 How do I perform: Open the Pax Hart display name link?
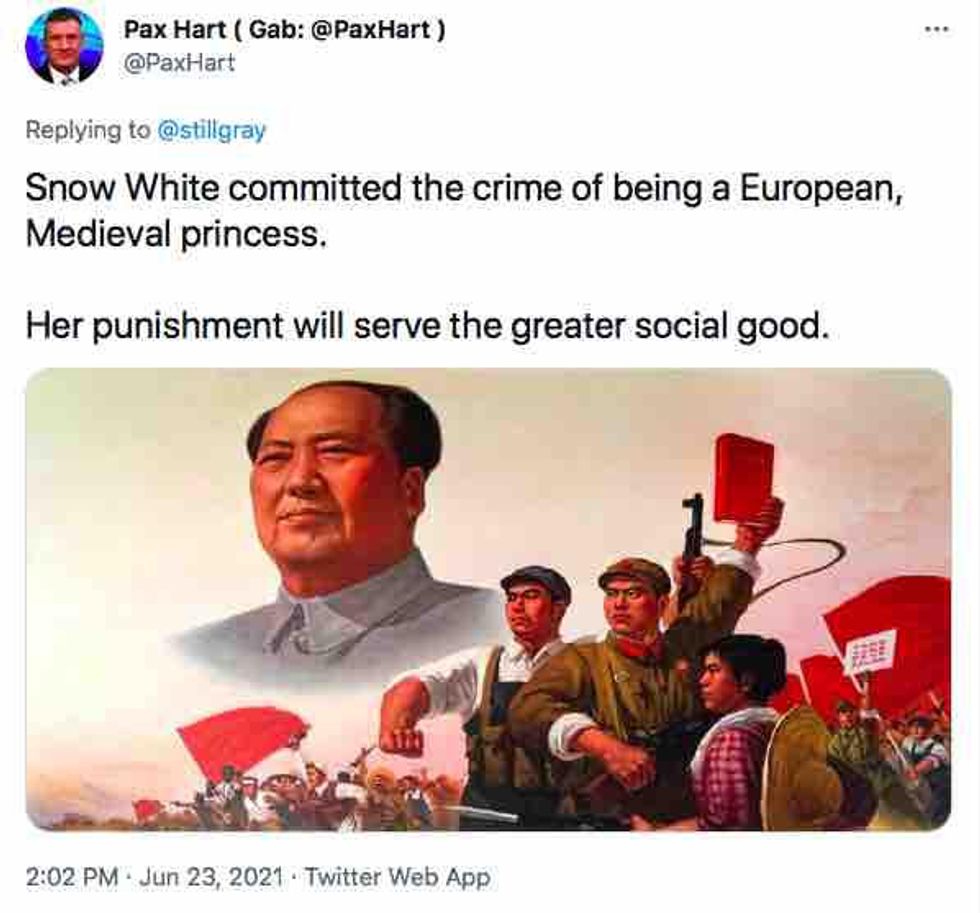pos(284,29)
